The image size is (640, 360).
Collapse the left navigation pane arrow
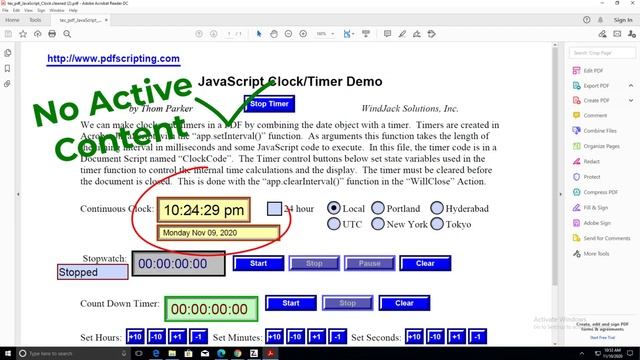tap(18, 194)
